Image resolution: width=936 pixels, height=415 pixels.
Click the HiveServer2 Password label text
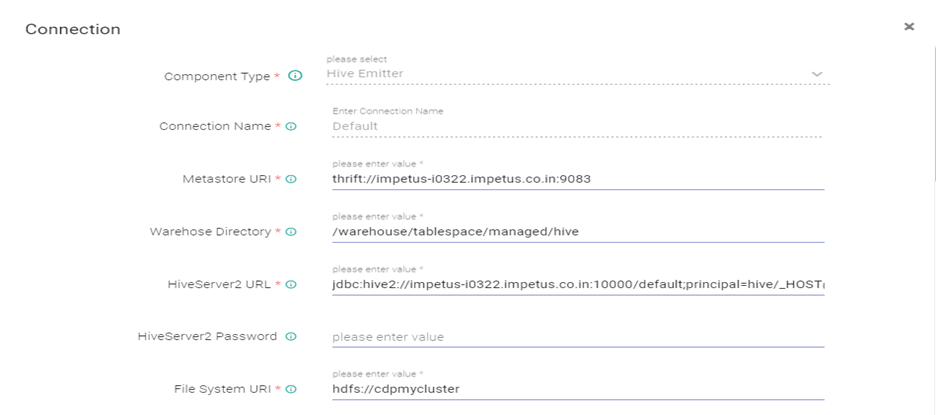tap(207, 337)
